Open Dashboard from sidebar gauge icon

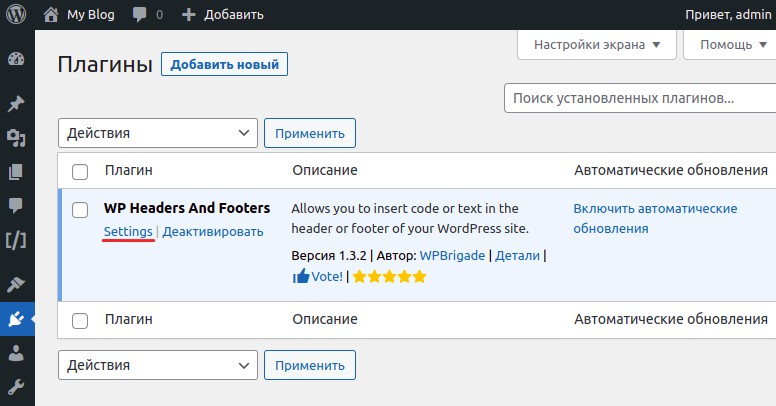click(x=16, y=59)
